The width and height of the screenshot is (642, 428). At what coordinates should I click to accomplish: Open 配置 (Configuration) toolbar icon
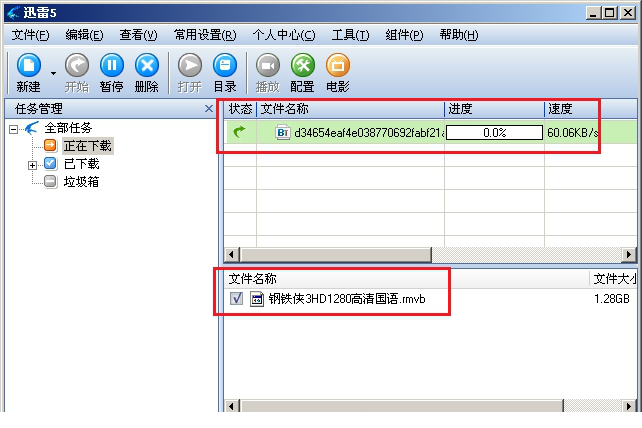[x=303, y=66]
